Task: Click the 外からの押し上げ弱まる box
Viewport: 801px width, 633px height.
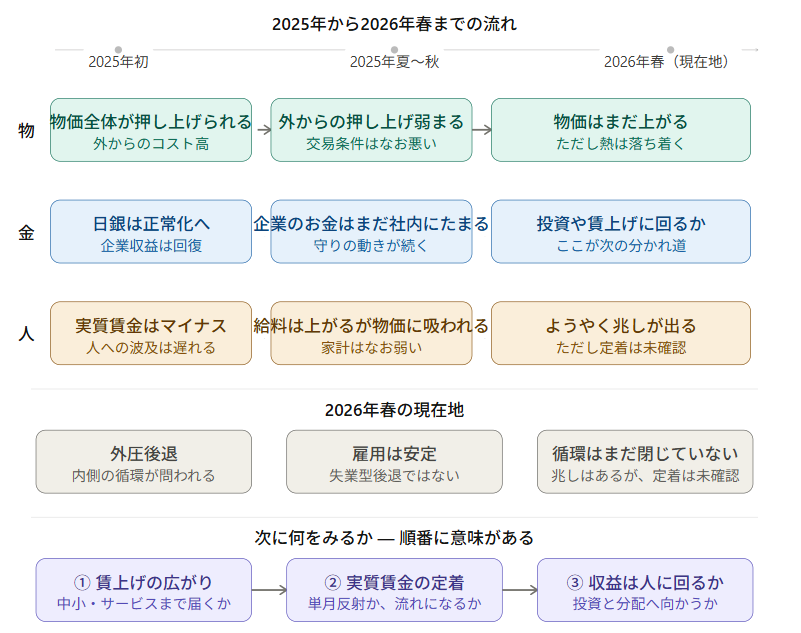Action: point(371,130)
